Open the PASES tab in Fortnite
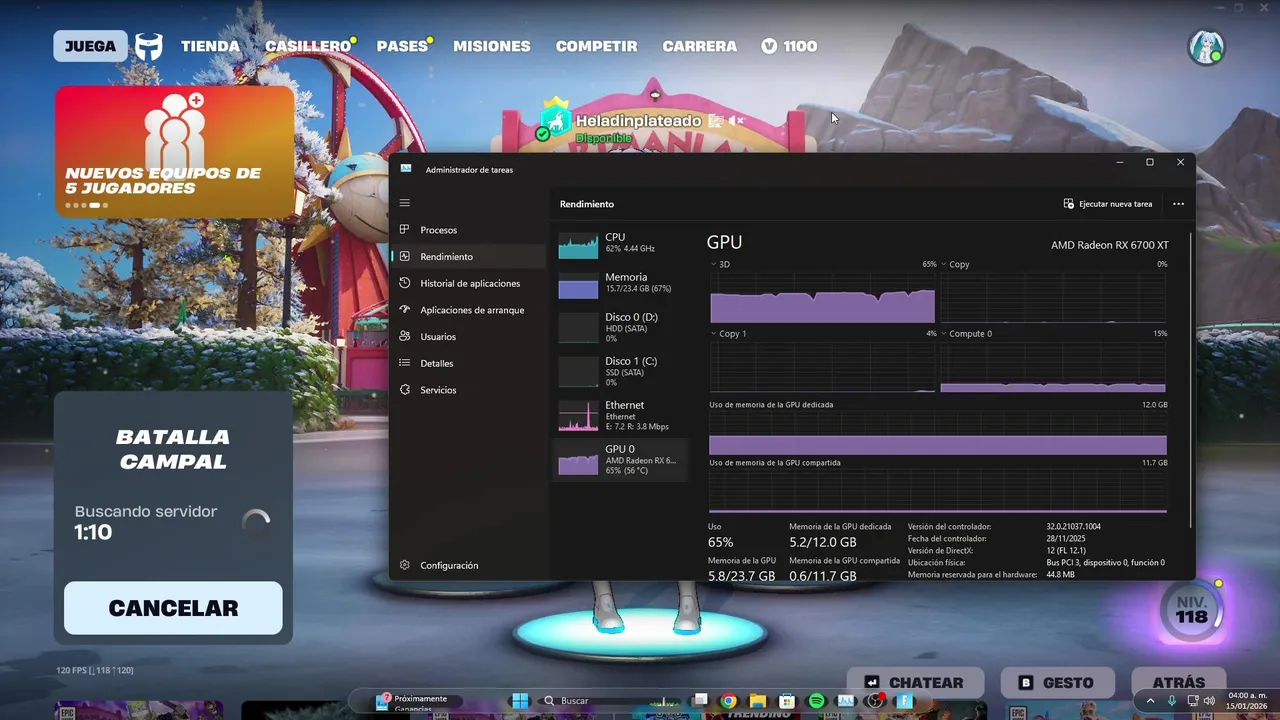The width and height of the screenshot is (1280, 720). click(402, 46)
